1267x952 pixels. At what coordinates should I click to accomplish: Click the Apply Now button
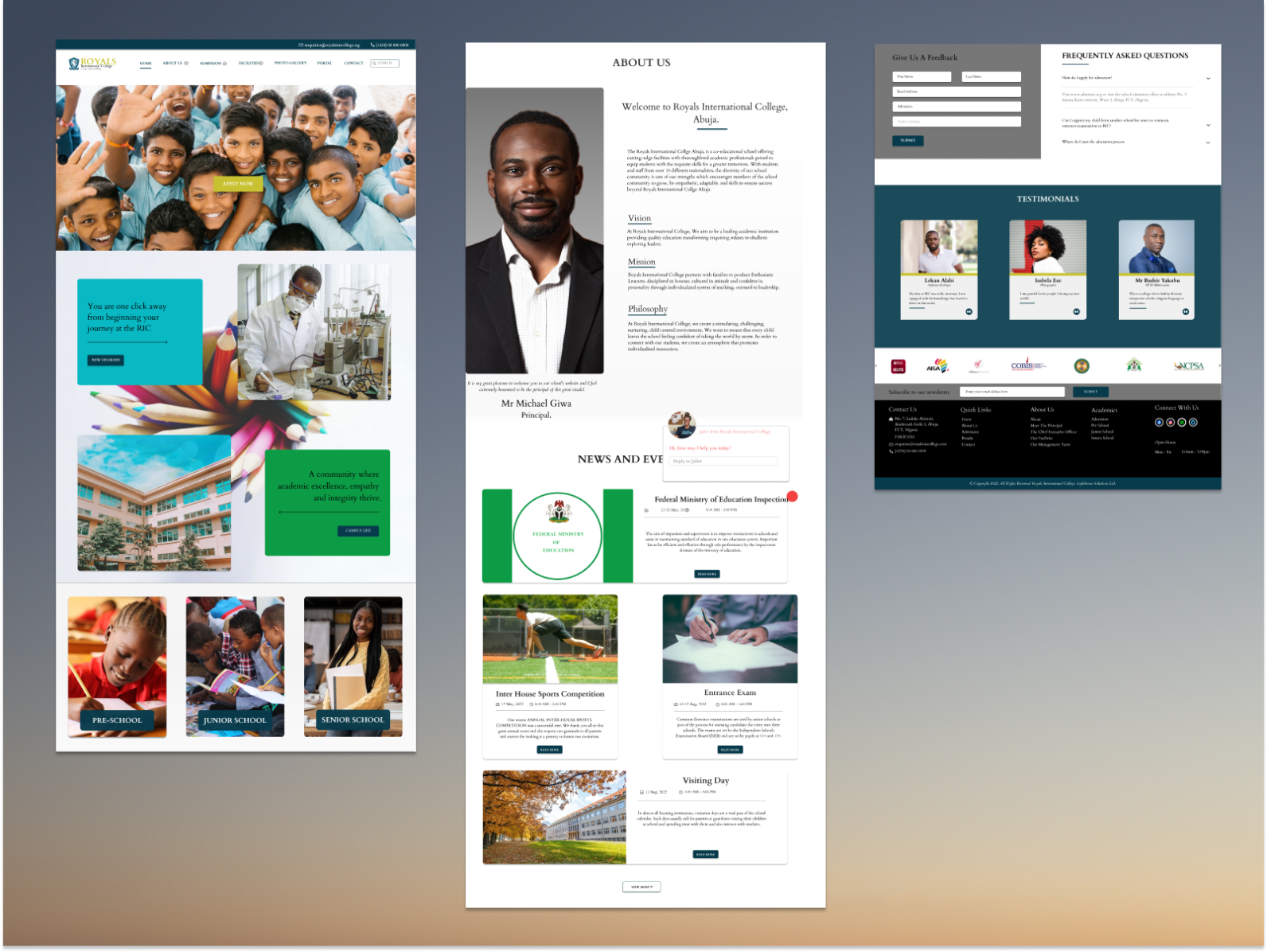tap(238, 184)
